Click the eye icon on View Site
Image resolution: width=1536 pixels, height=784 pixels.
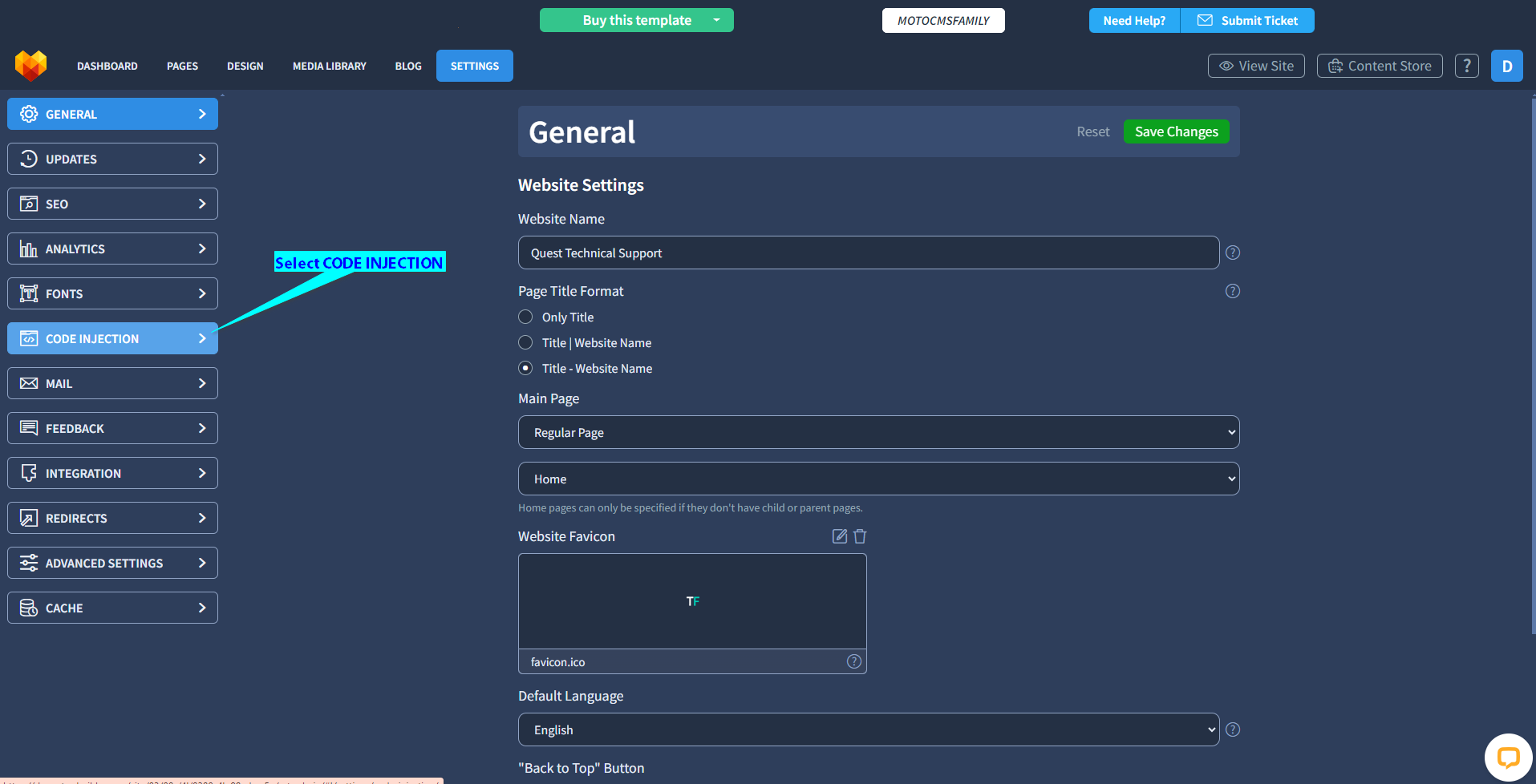(1226, 66)
